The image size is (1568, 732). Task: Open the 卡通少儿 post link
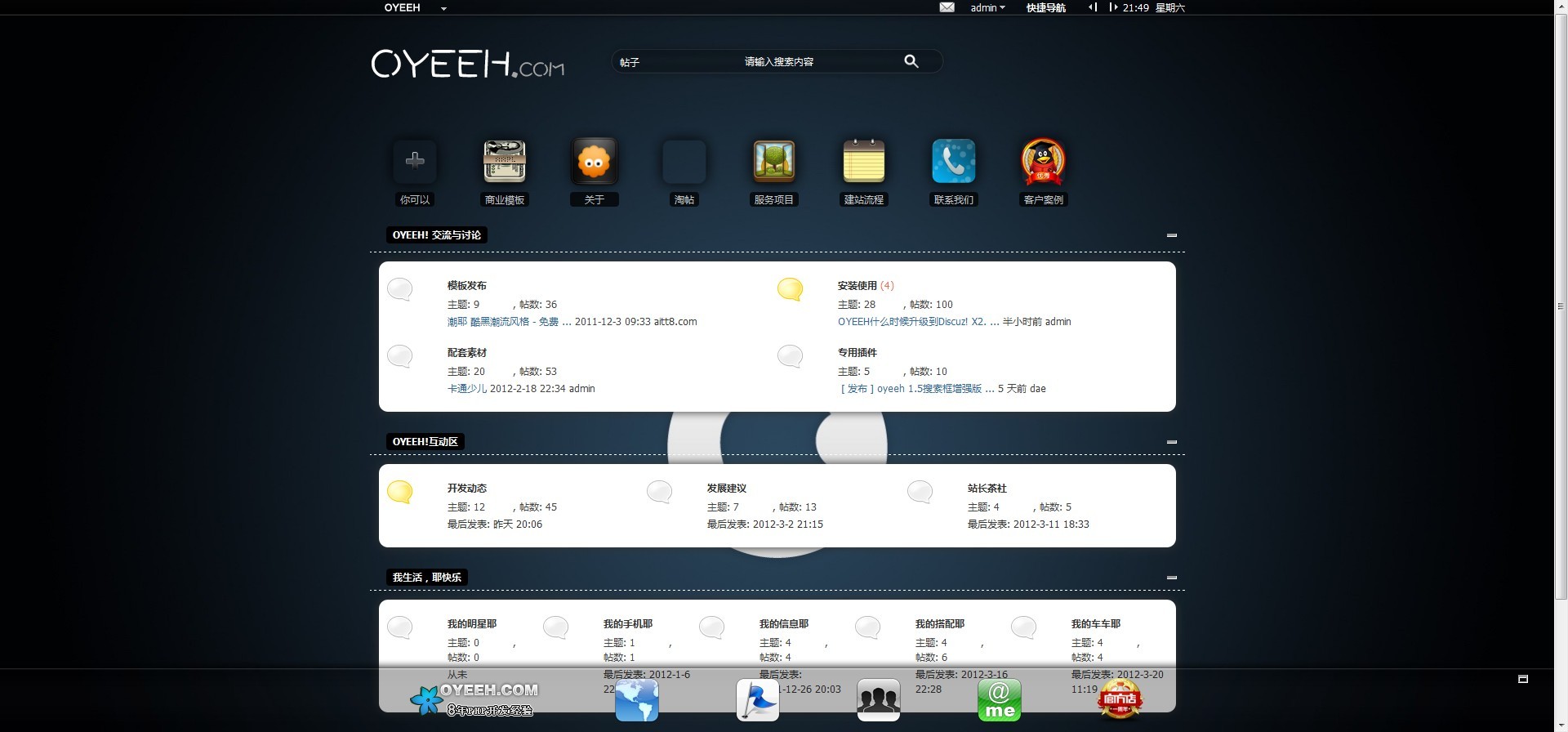467,389
